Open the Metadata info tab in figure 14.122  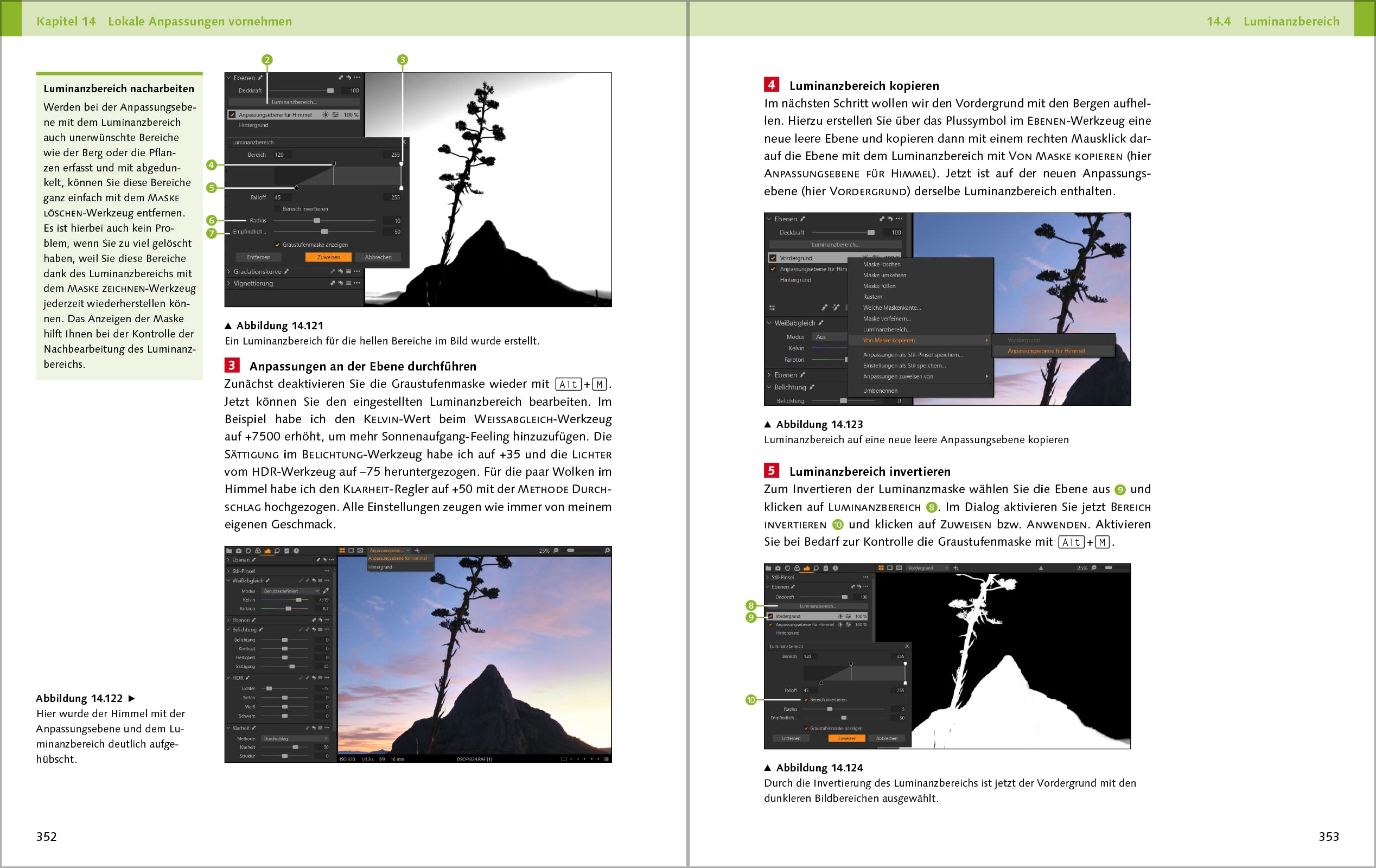(297, 551)
